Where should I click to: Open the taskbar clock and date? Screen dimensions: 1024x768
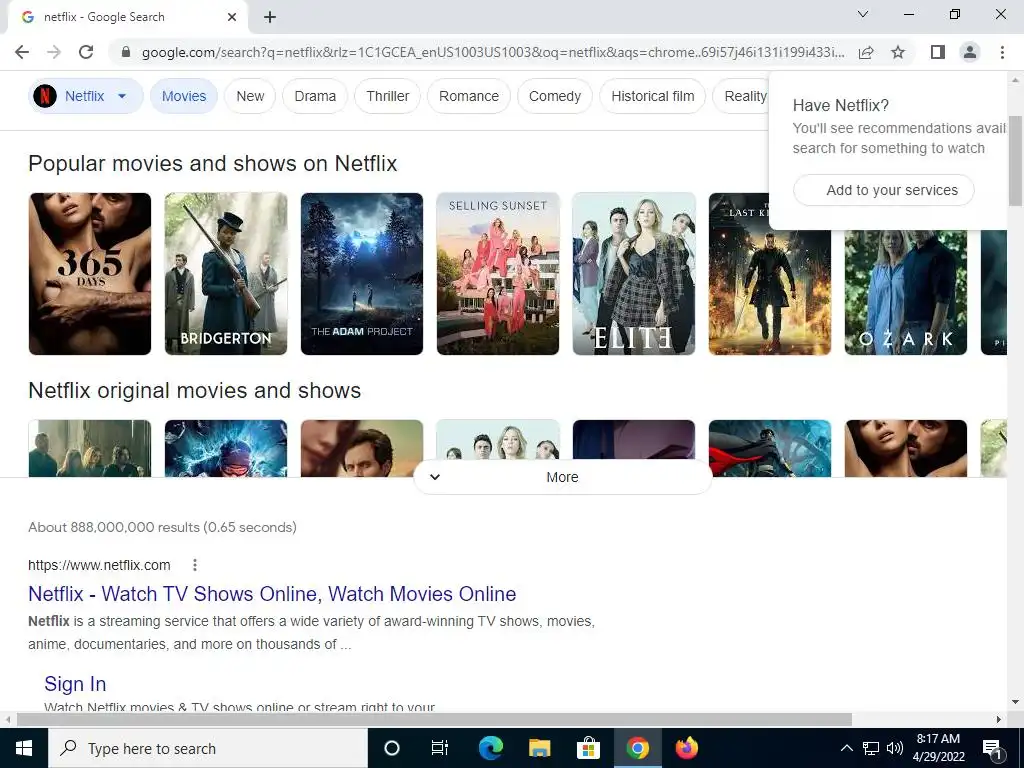coord(938,748)
